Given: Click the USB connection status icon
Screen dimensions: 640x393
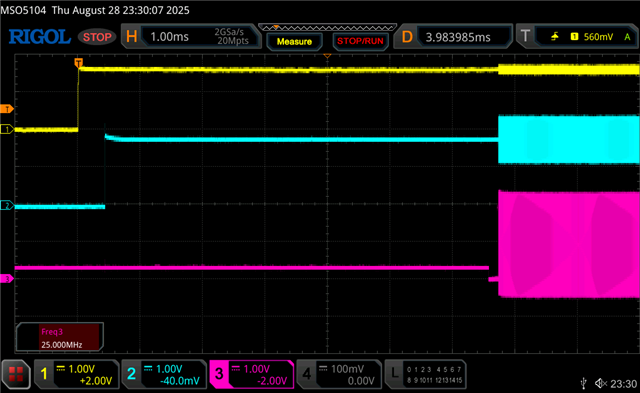Looking at the screenshot, I should pos(584,383).
